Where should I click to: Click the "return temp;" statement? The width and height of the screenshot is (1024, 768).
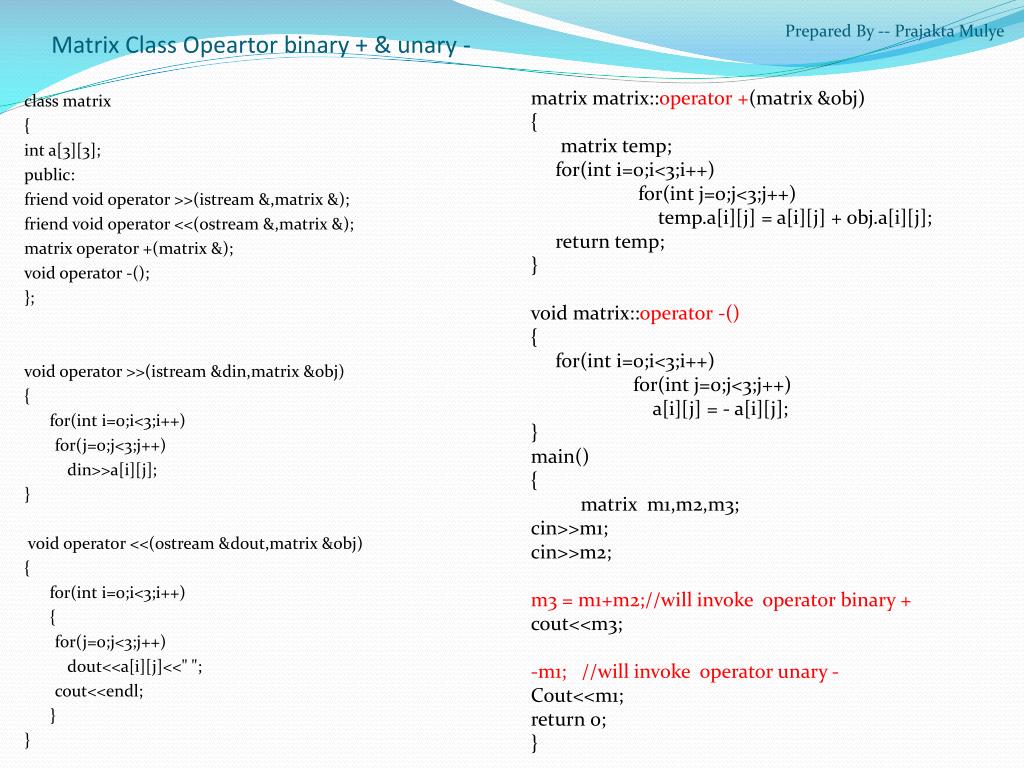click(x=610, y=242)
